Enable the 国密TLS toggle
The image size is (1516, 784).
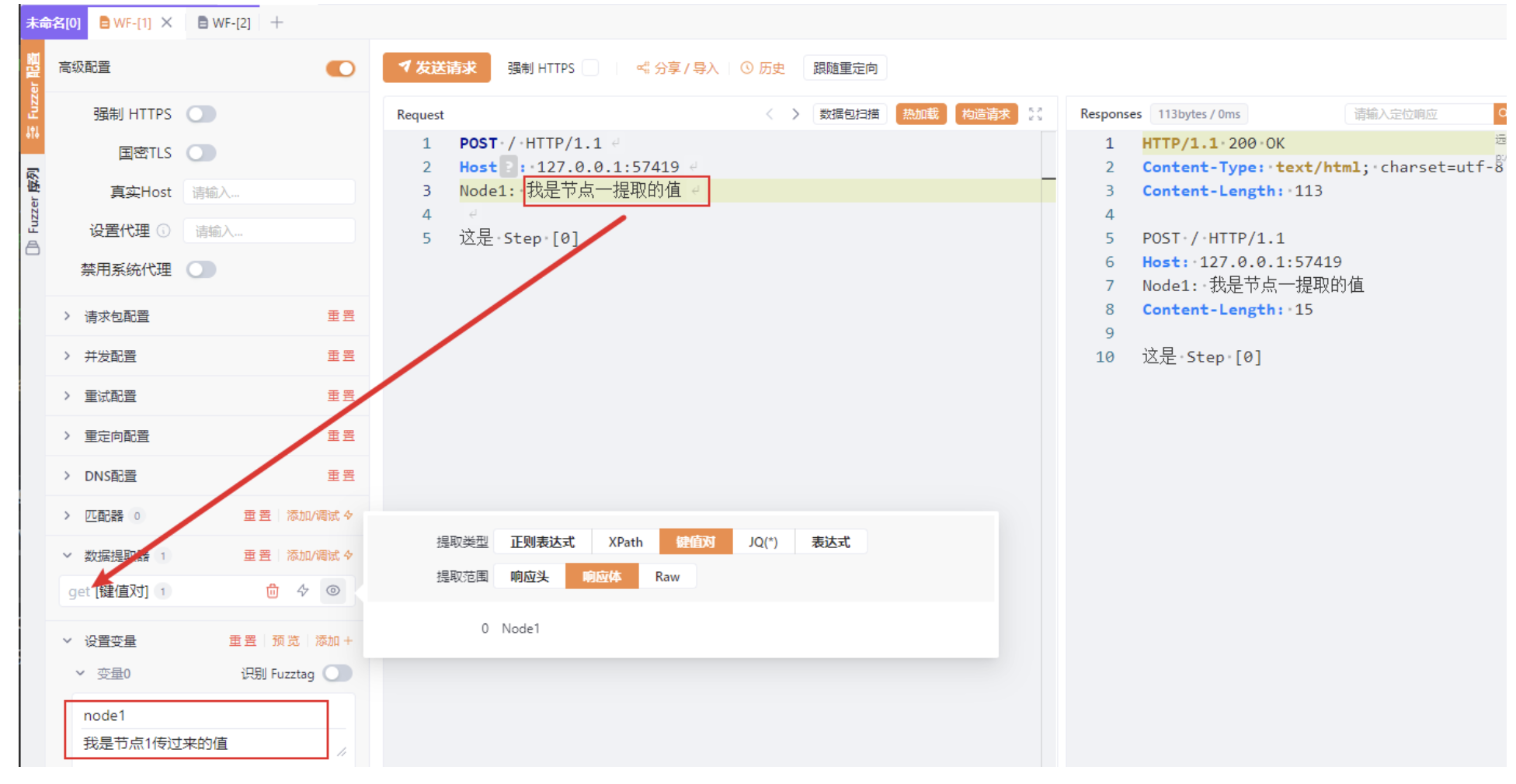201,153
